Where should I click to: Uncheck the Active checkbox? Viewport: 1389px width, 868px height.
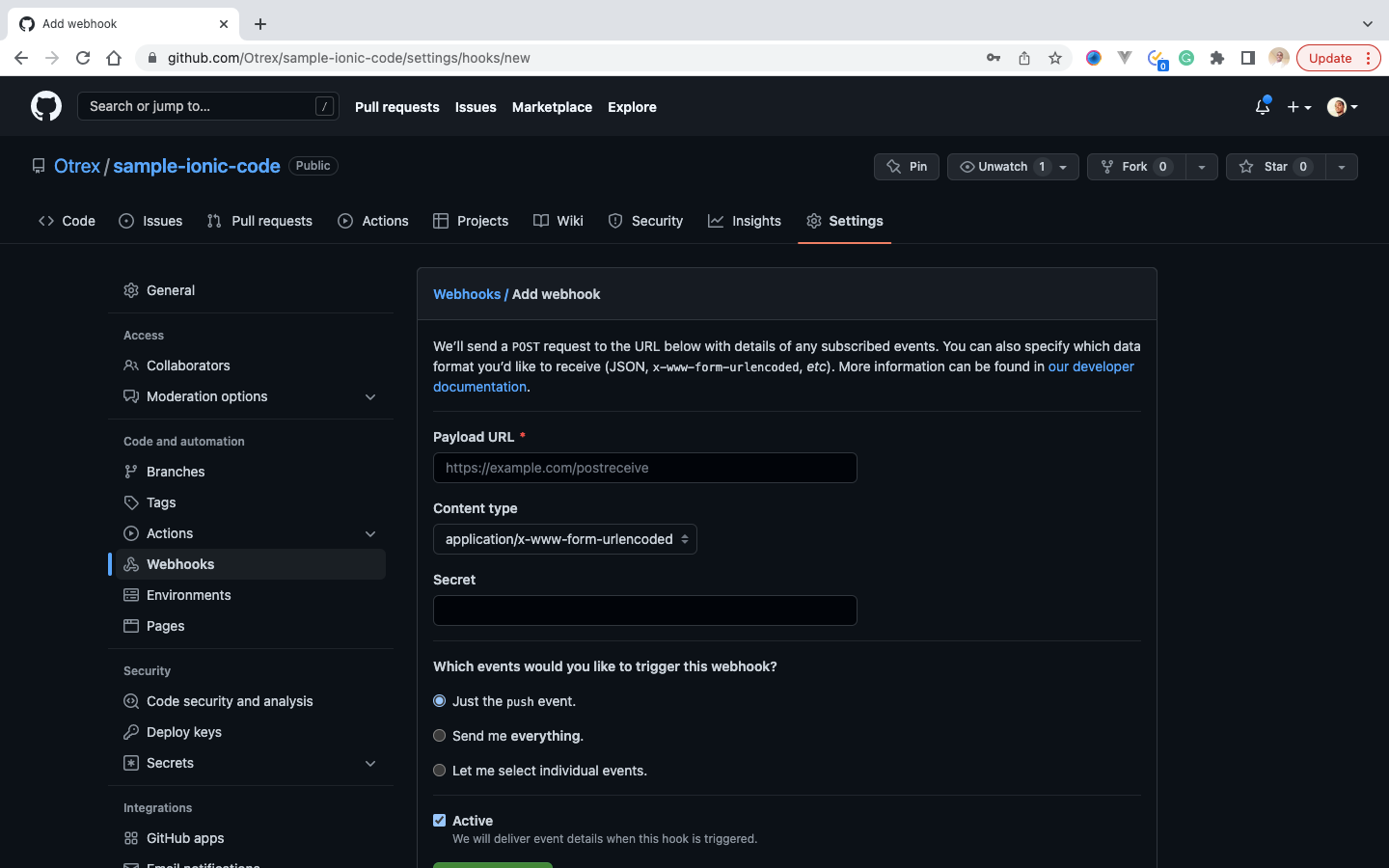439,821
